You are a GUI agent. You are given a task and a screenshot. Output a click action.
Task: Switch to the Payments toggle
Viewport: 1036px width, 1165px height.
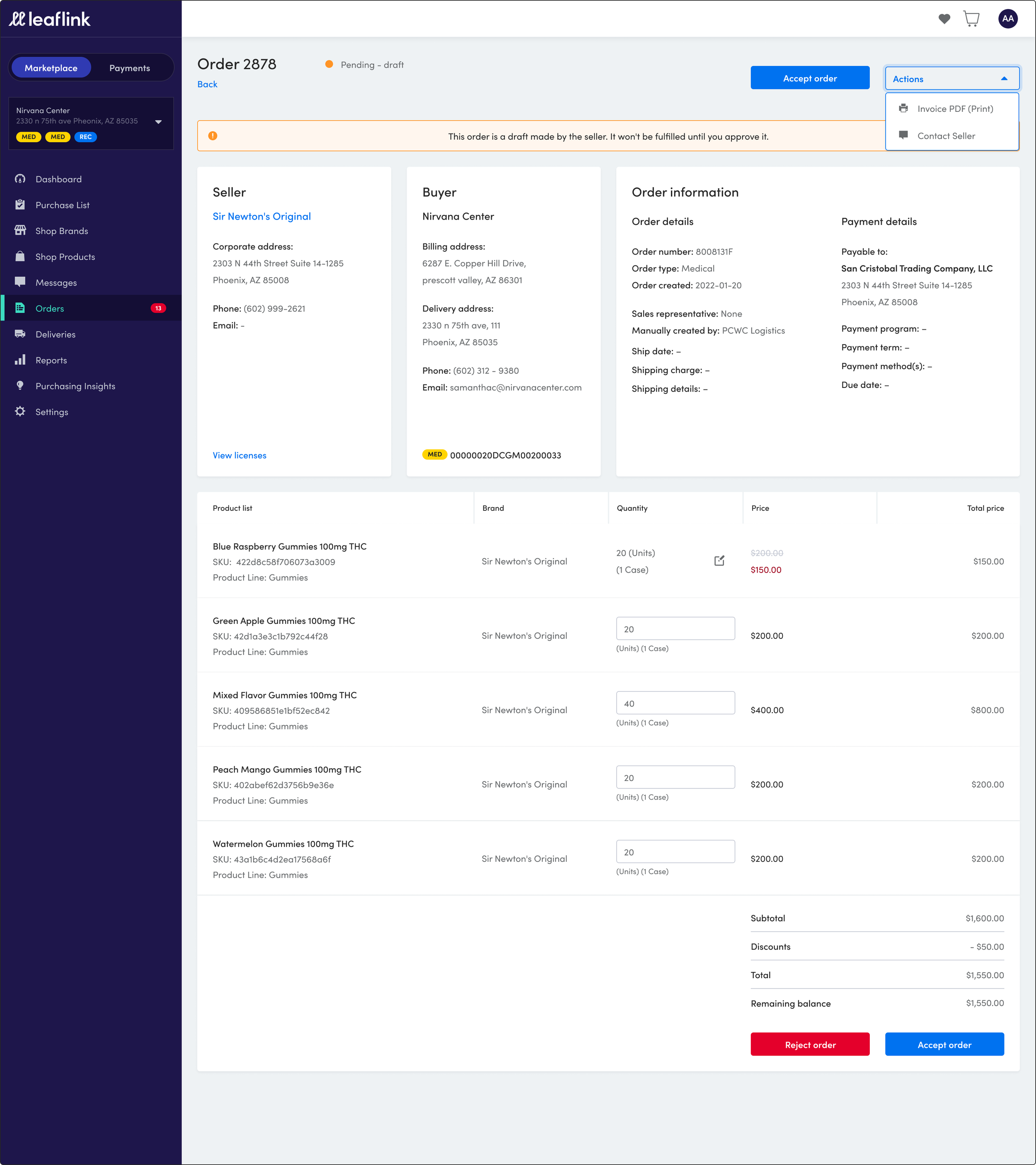click(x=129, y=68)
